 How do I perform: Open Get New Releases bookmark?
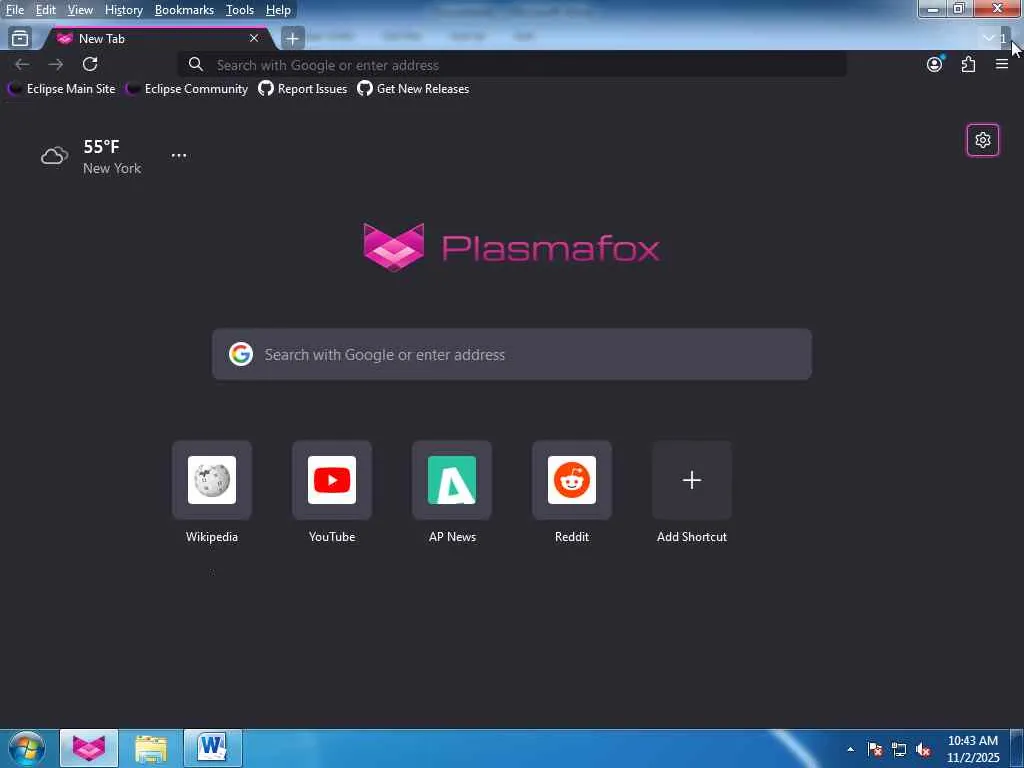(413, 89)
